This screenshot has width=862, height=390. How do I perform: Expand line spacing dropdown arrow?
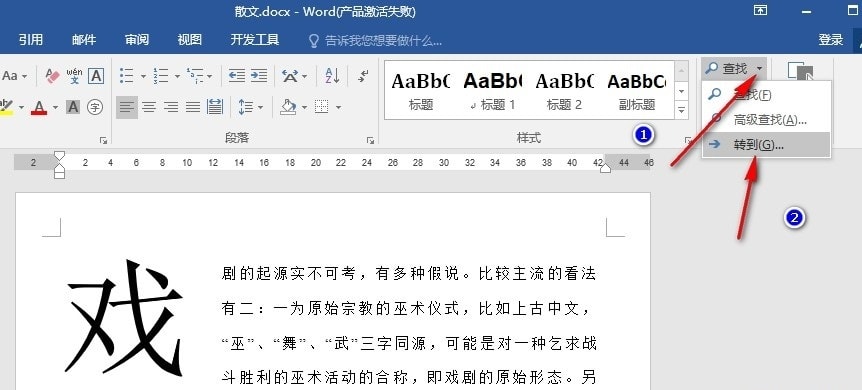[x=260, y=107]
